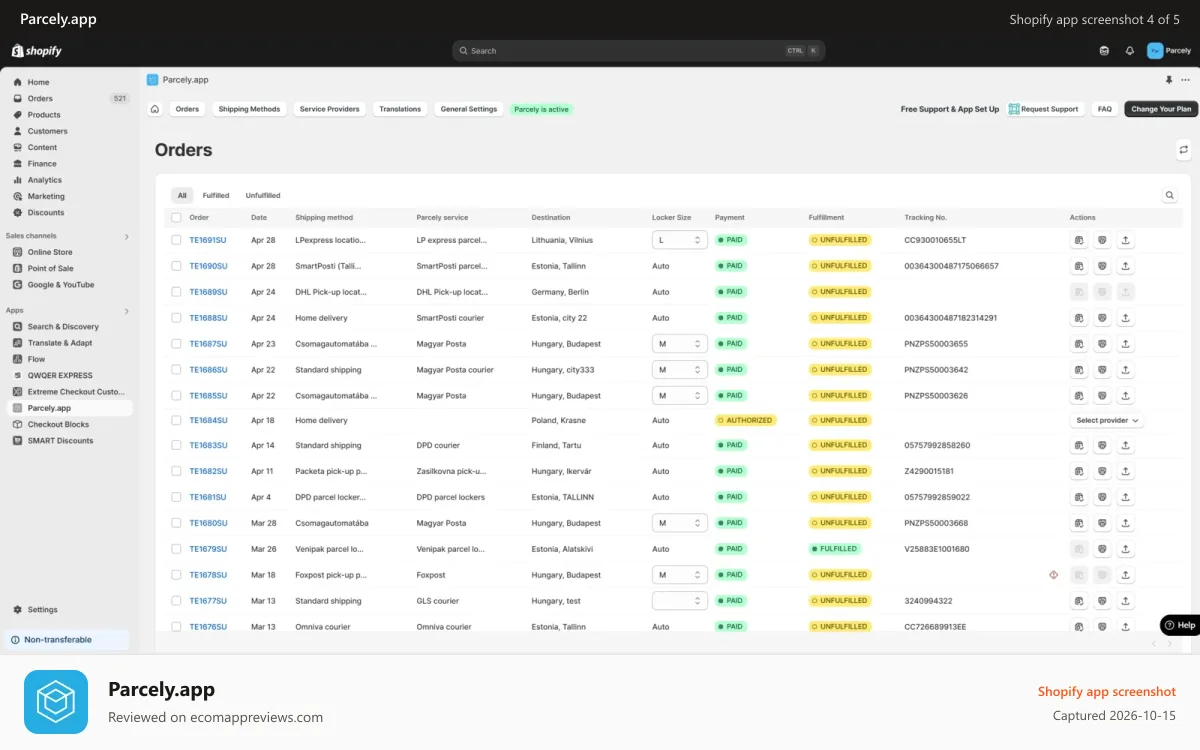The width and height of the screenshot is (1200, 750).
Task: Open Analytics in the sidebar
Action: coord(45,180)
